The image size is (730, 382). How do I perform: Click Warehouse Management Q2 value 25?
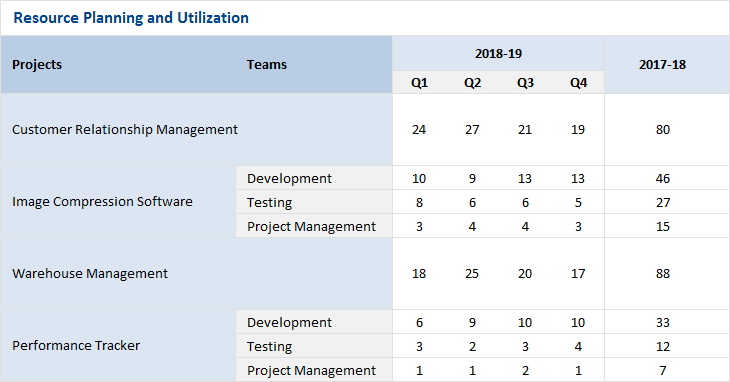coord(472,274)
